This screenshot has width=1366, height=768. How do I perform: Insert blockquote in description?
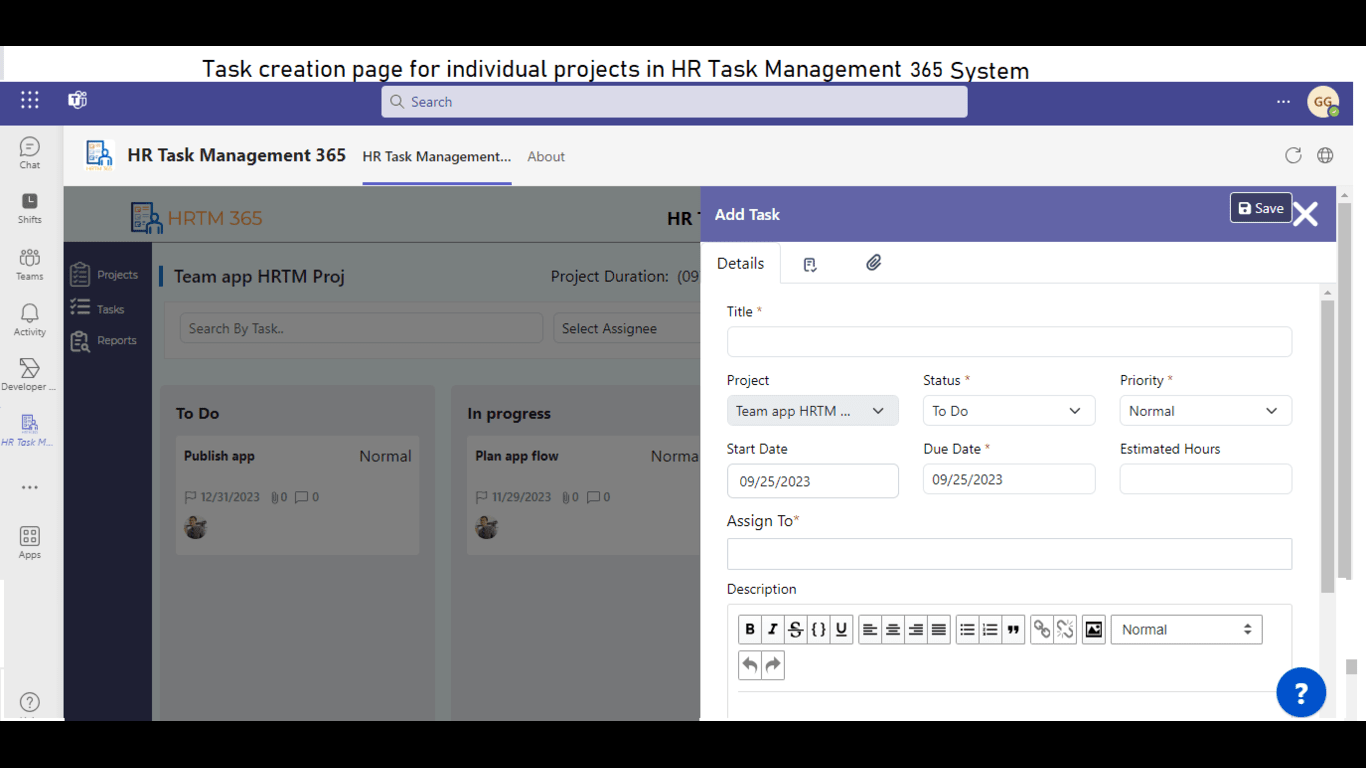(1013, 629)
